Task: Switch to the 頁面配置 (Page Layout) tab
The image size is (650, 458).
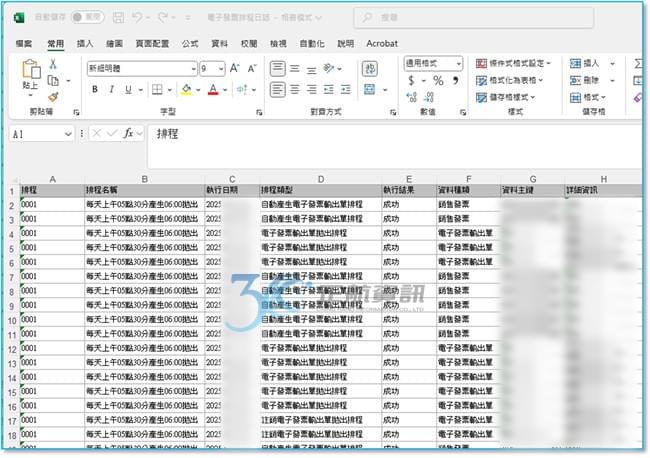Action: pos(152,44)
